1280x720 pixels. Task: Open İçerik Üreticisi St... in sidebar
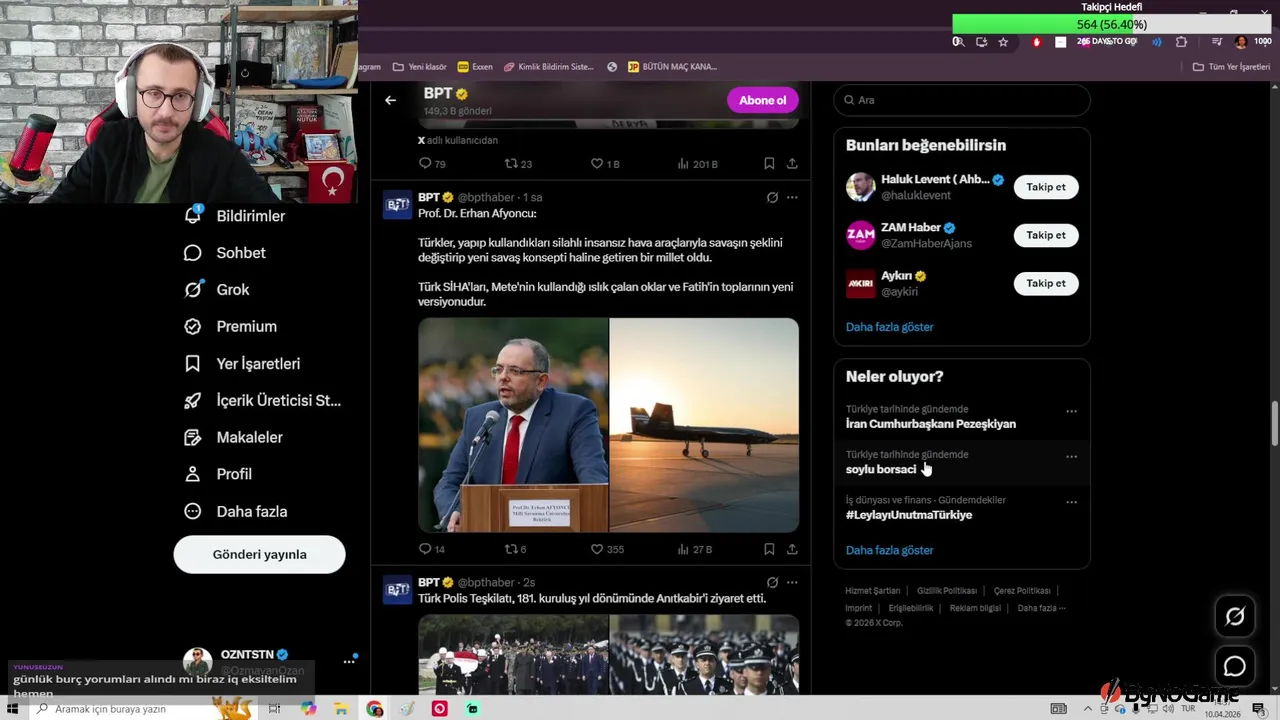tap(262, 400)
